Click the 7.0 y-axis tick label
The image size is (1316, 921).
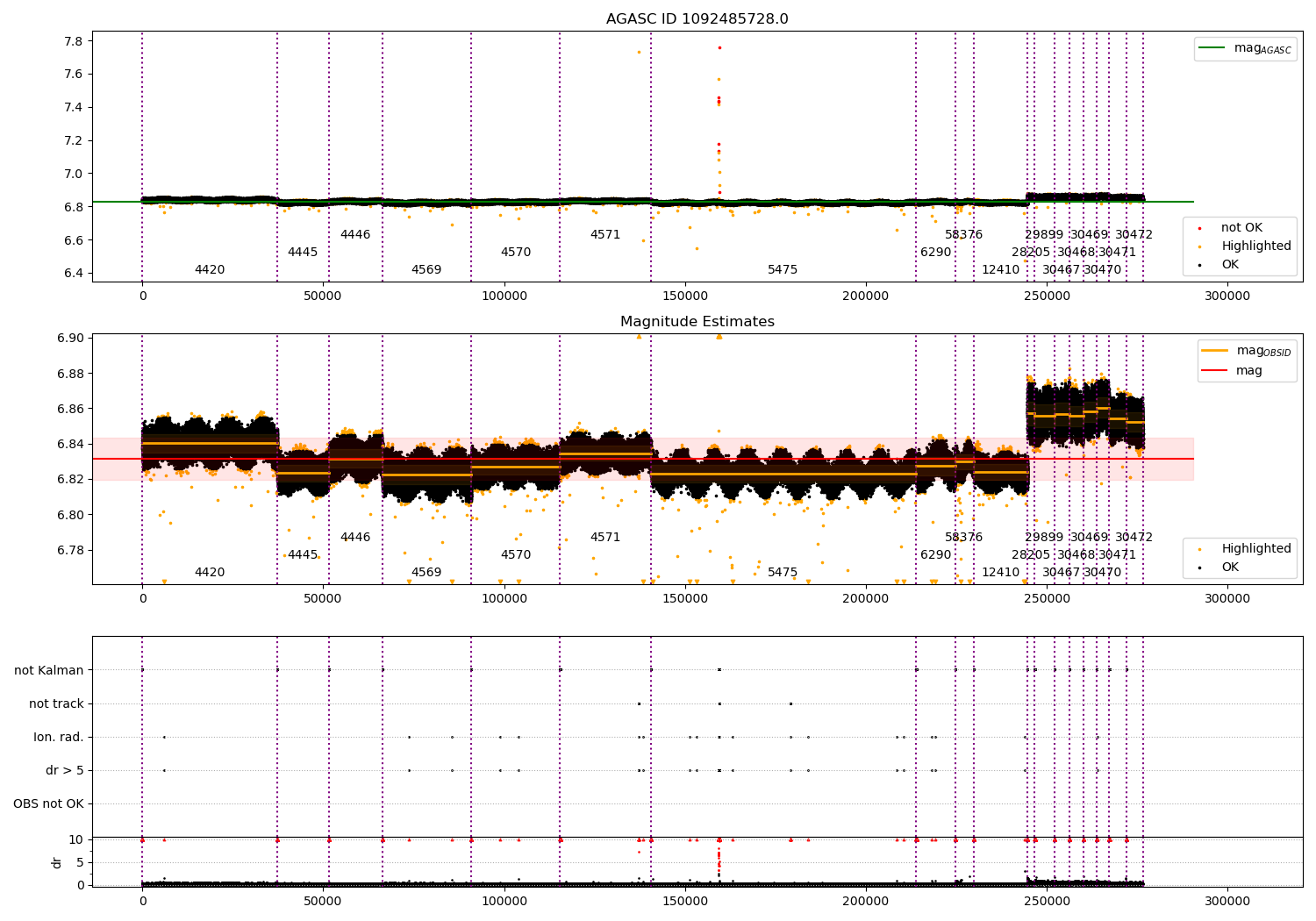click(74, 174)
